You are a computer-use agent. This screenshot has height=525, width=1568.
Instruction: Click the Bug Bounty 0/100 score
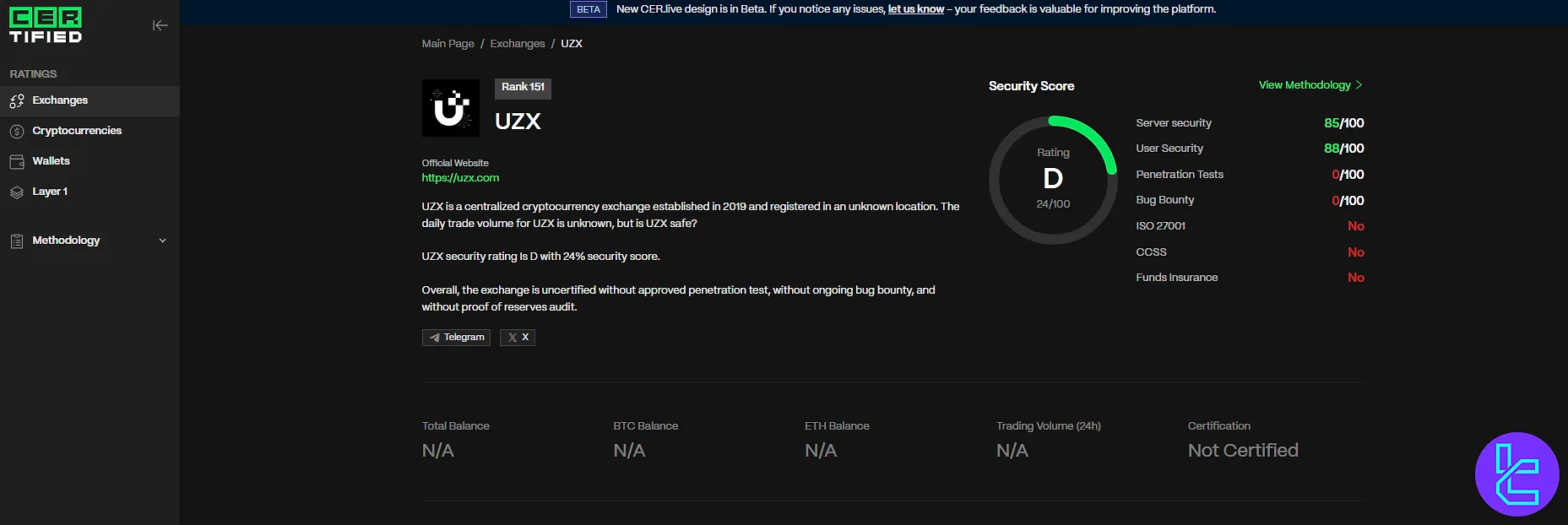pyautogui.click(x=1348, y=201)
